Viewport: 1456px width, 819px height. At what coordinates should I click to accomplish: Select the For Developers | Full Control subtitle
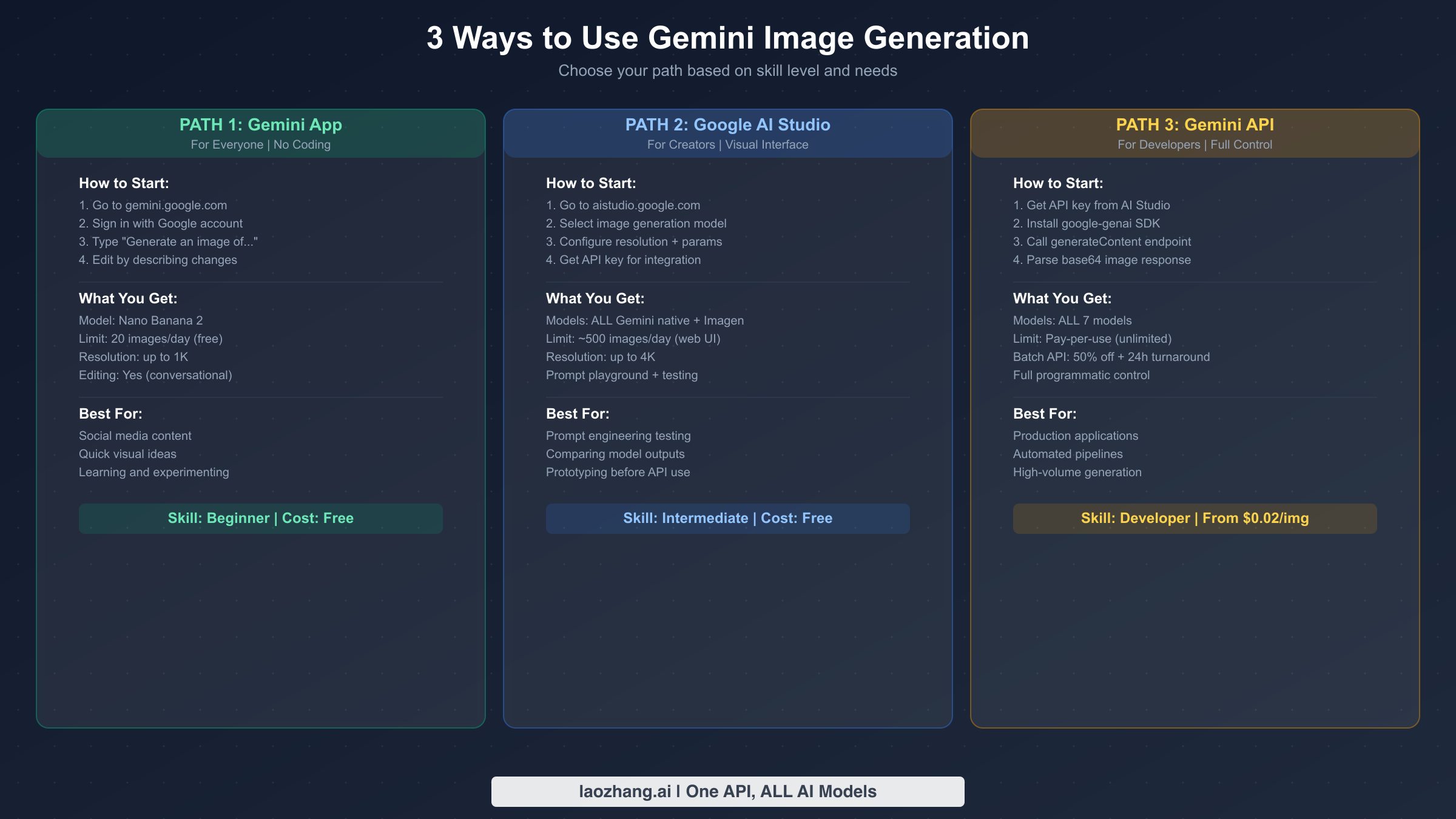click(x=1195, y=144)
